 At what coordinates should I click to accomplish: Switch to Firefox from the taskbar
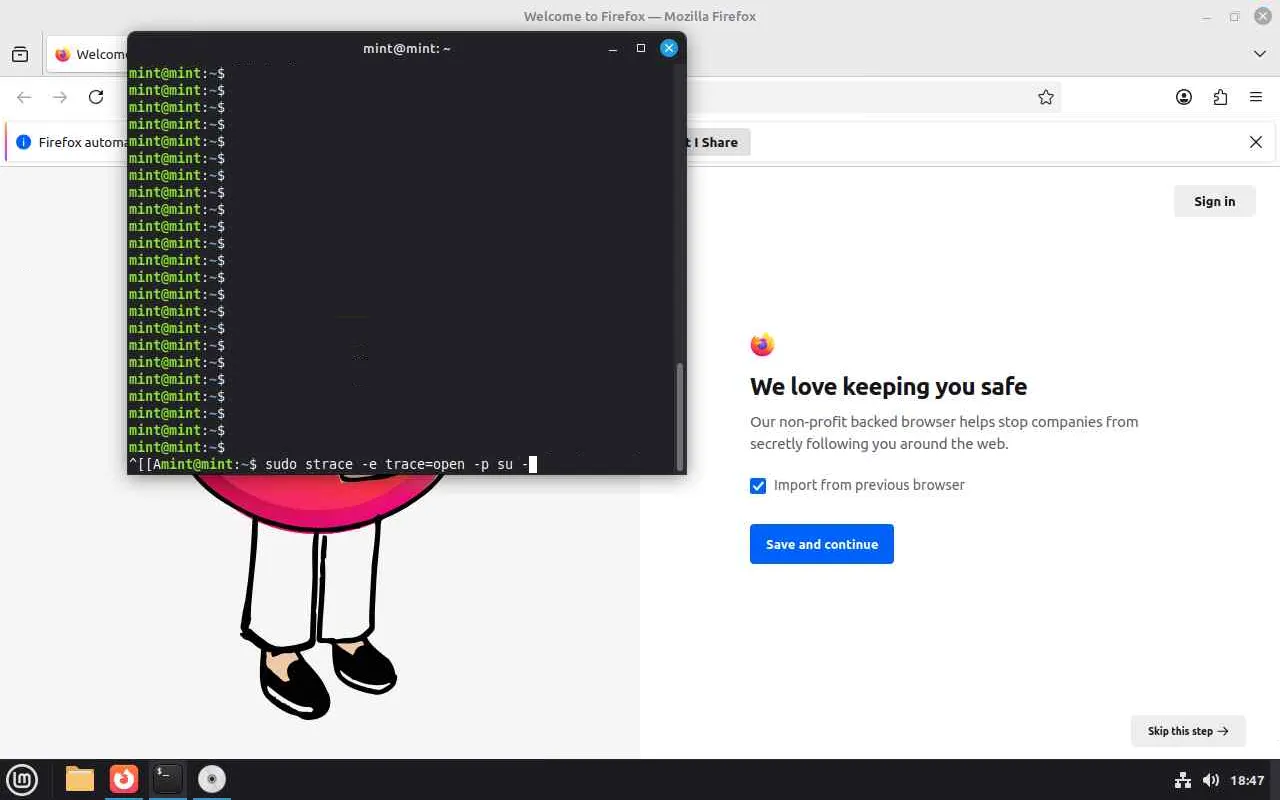(124, 779)
